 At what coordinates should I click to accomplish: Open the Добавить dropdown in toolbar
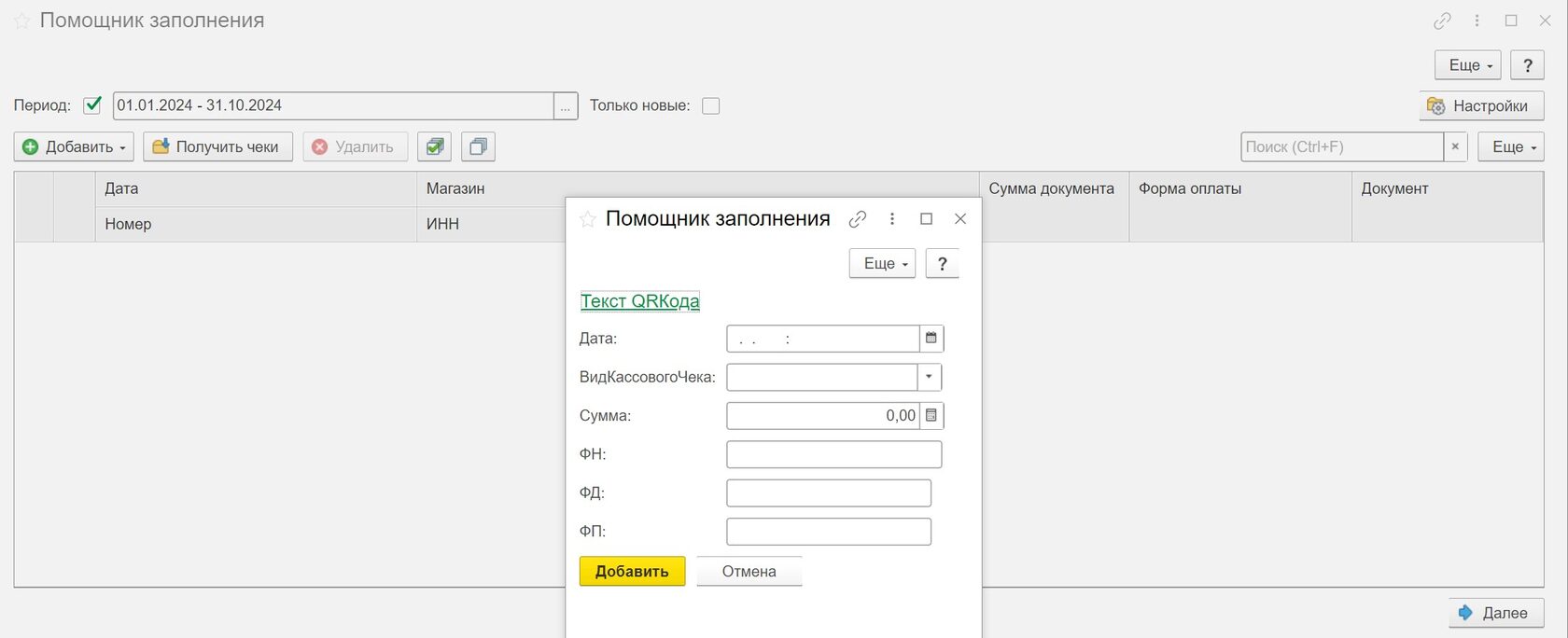click(x=74, y=146)
